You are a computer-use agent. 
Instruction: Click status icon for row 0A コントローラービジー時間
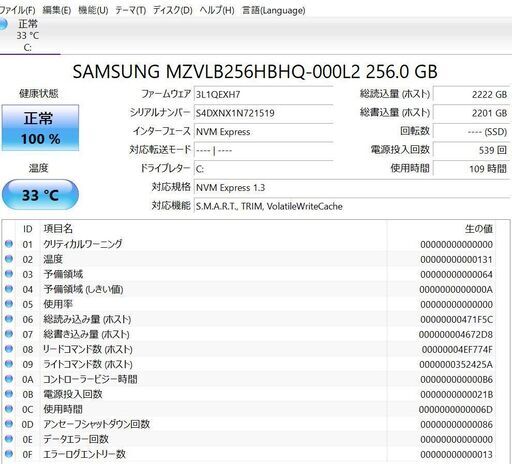pyautogui.click(x=9, y=379)
